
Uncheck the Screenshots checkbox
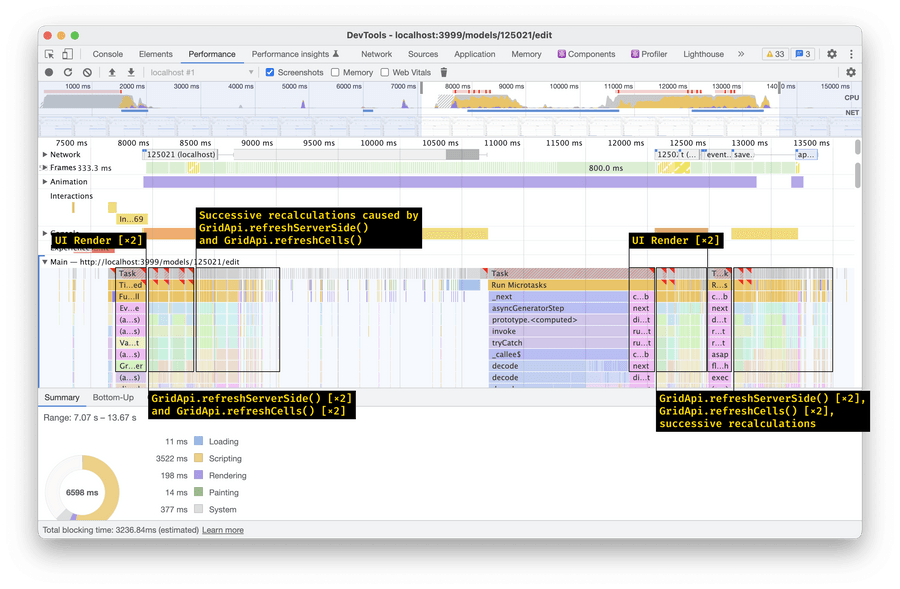tap(270, 72)
